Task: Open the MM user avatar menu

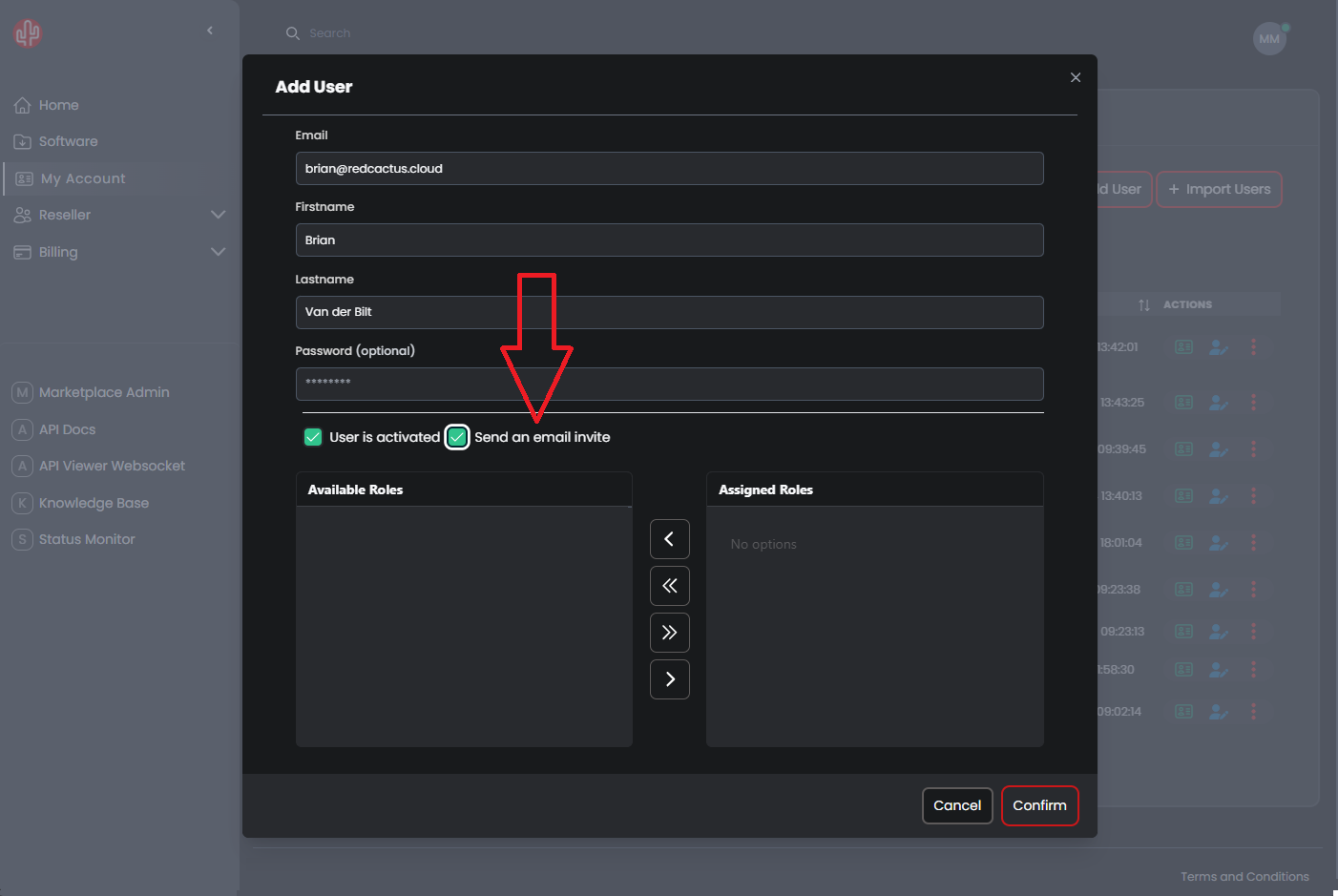Action: pos(1269,39)
